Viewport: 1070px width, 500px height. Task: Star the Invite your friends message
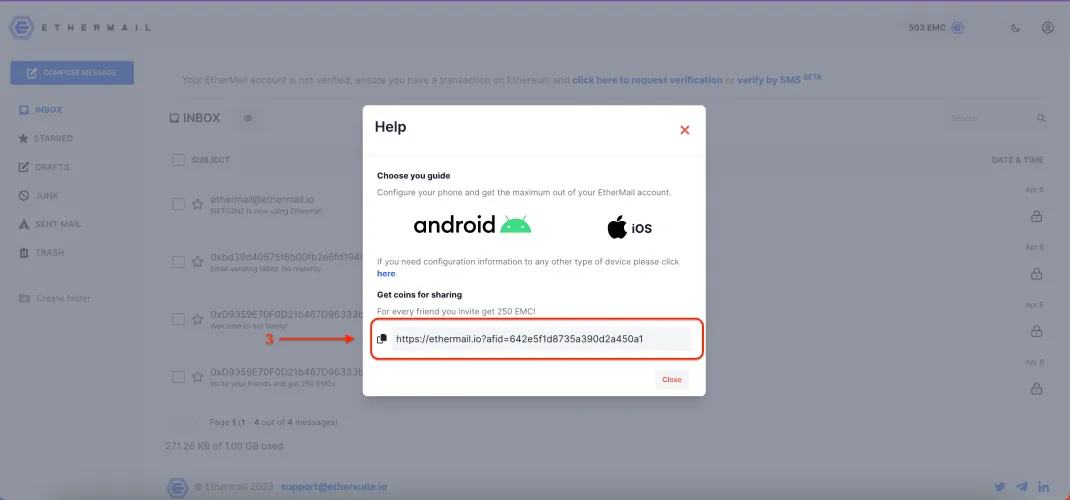[x=197, y=377]
